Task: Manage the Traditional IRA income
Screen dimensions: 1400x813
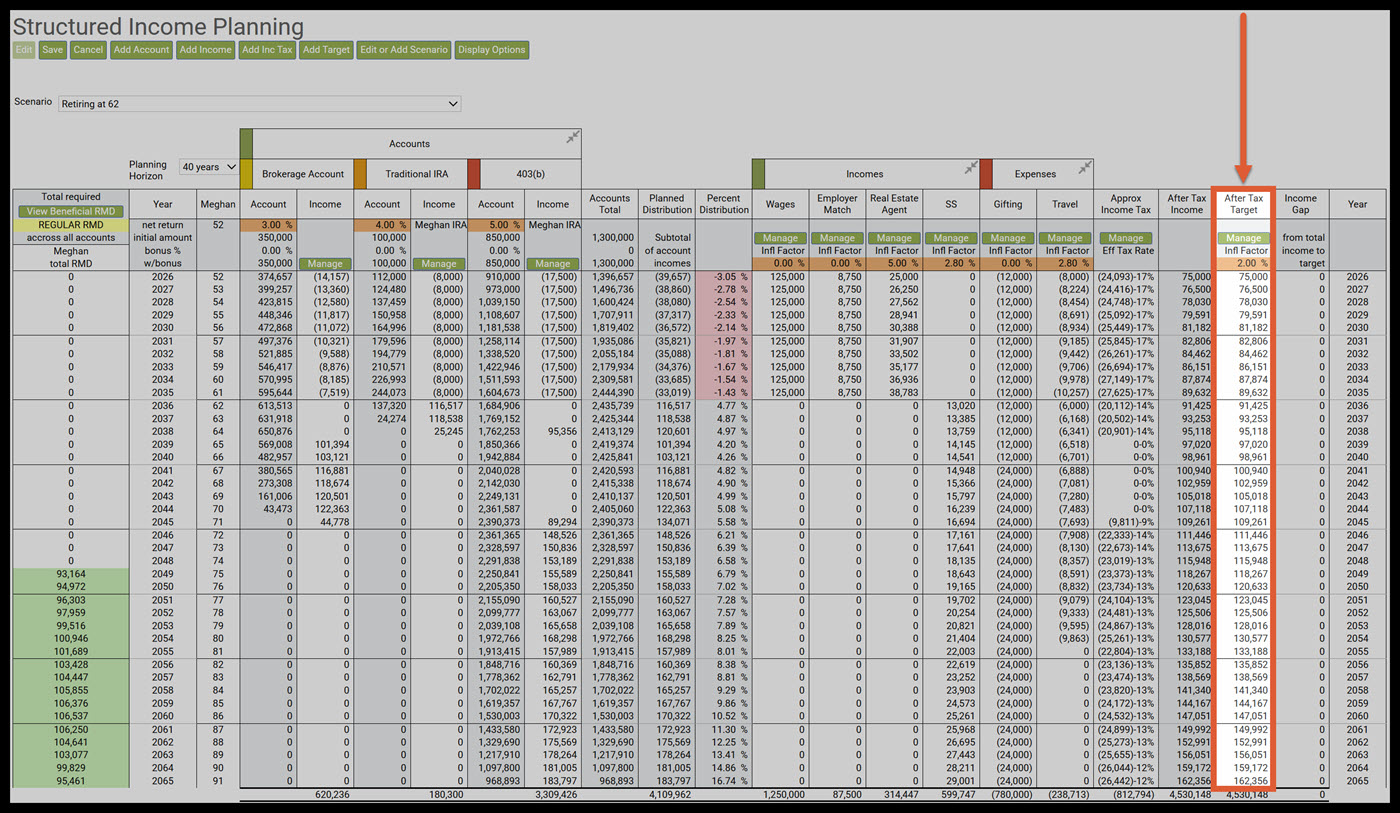Action: pos(439,264)
